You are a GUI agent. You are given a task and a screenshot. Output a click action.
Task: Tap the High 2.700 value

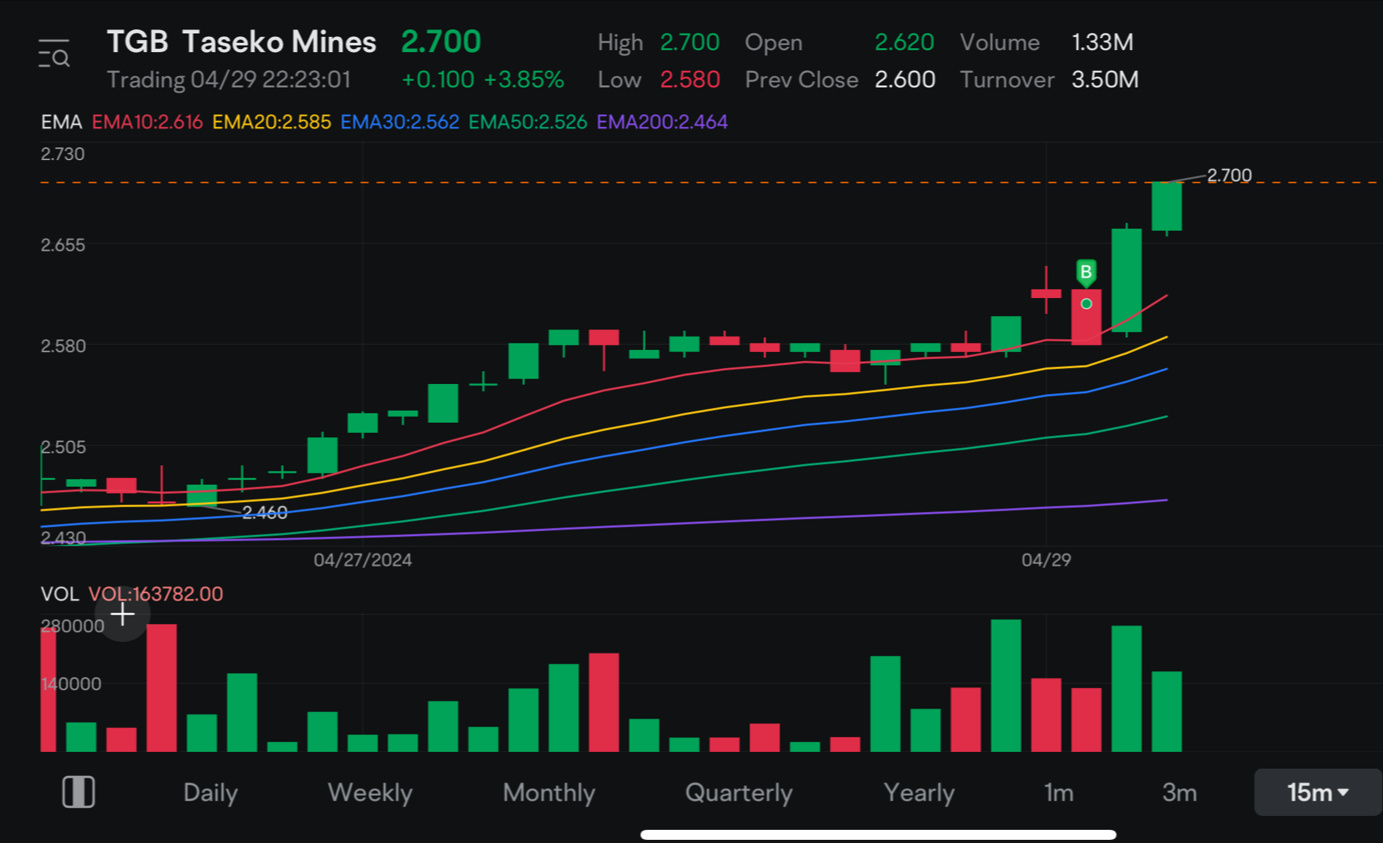click(690, 42)
